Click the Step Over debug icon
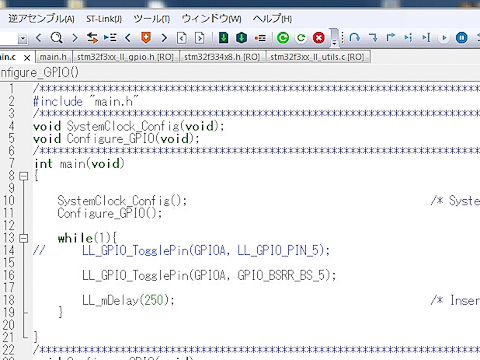The image size is (480, 360). point(355,38)
